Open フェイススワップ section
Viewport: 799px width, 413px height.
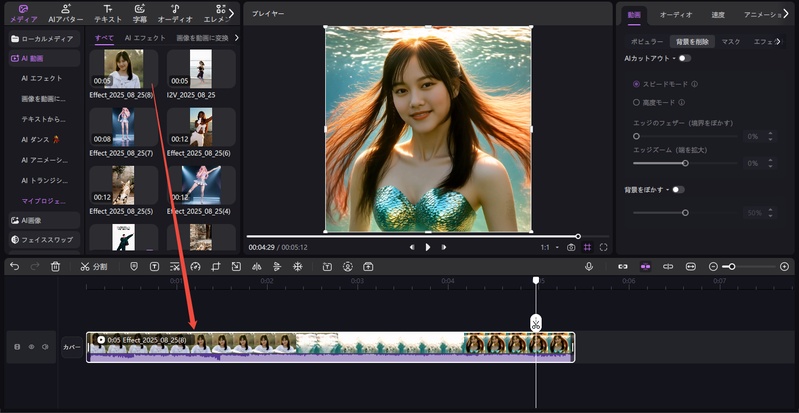pos(45,240)
